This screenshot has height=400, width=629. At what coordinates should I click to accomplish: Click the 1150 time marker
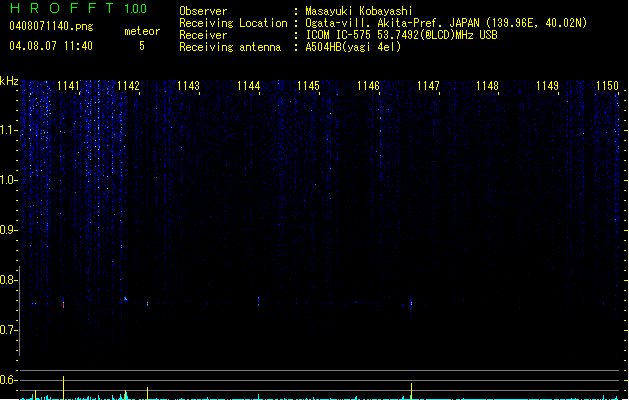(607, 86)
